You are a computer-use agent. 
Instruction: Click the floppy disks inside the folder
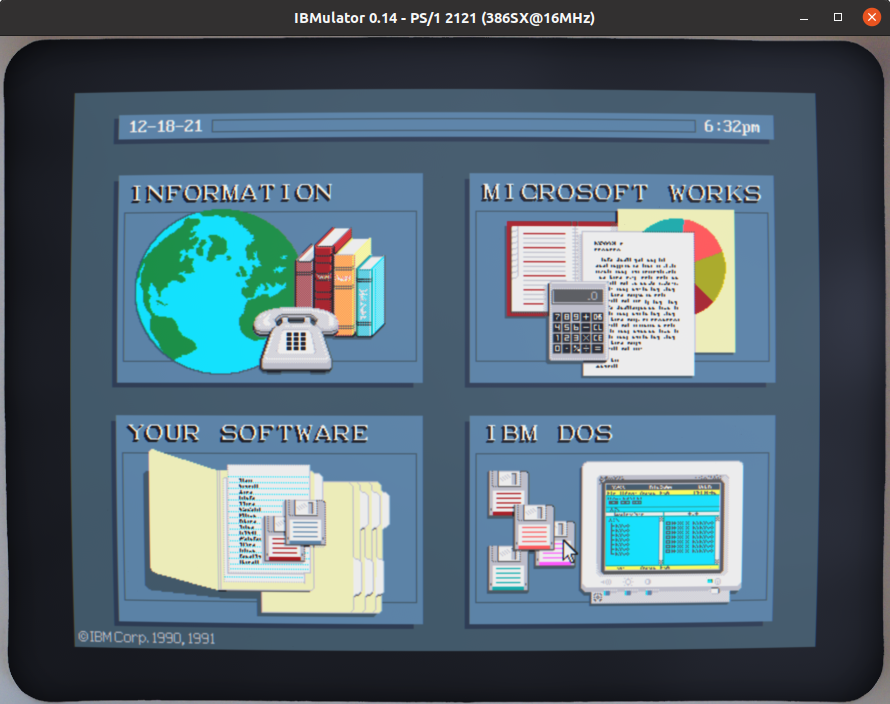tap(296, 530)
